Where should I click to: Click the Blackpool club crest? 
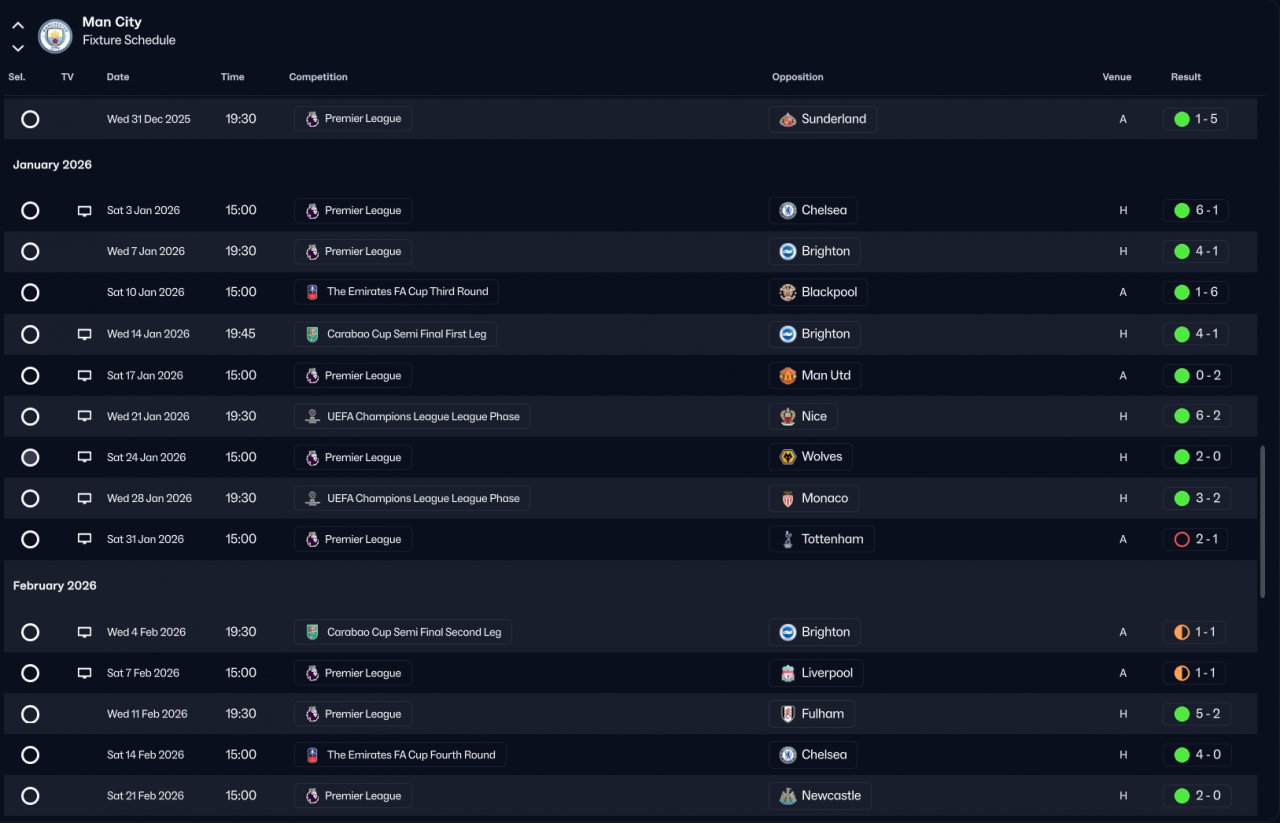click(788, 293)
